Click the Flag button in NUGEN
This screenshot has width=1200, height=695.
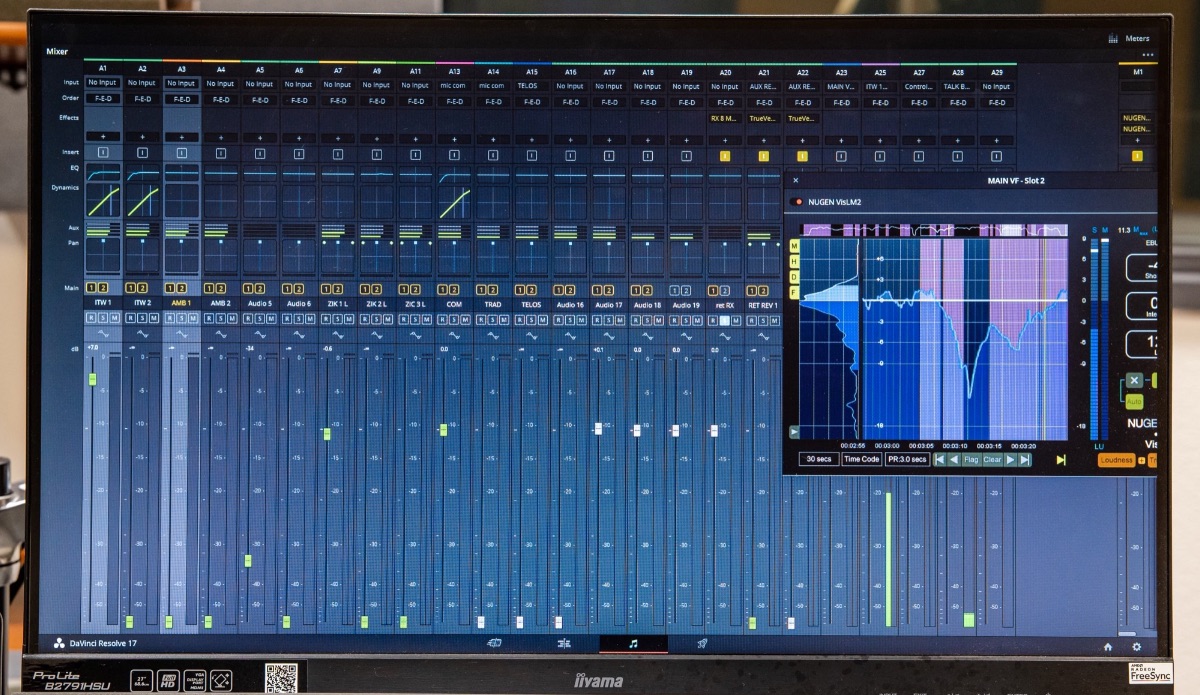pyautogui.click(x=971, y=459)
